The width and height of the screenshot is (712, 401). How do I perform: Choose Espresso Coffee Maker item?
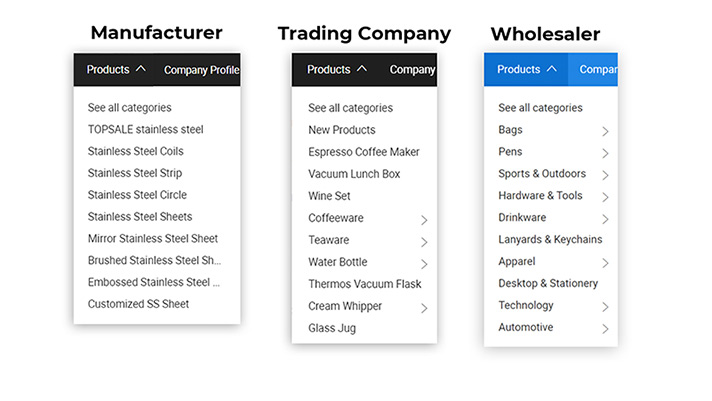(x=363, y=152)
